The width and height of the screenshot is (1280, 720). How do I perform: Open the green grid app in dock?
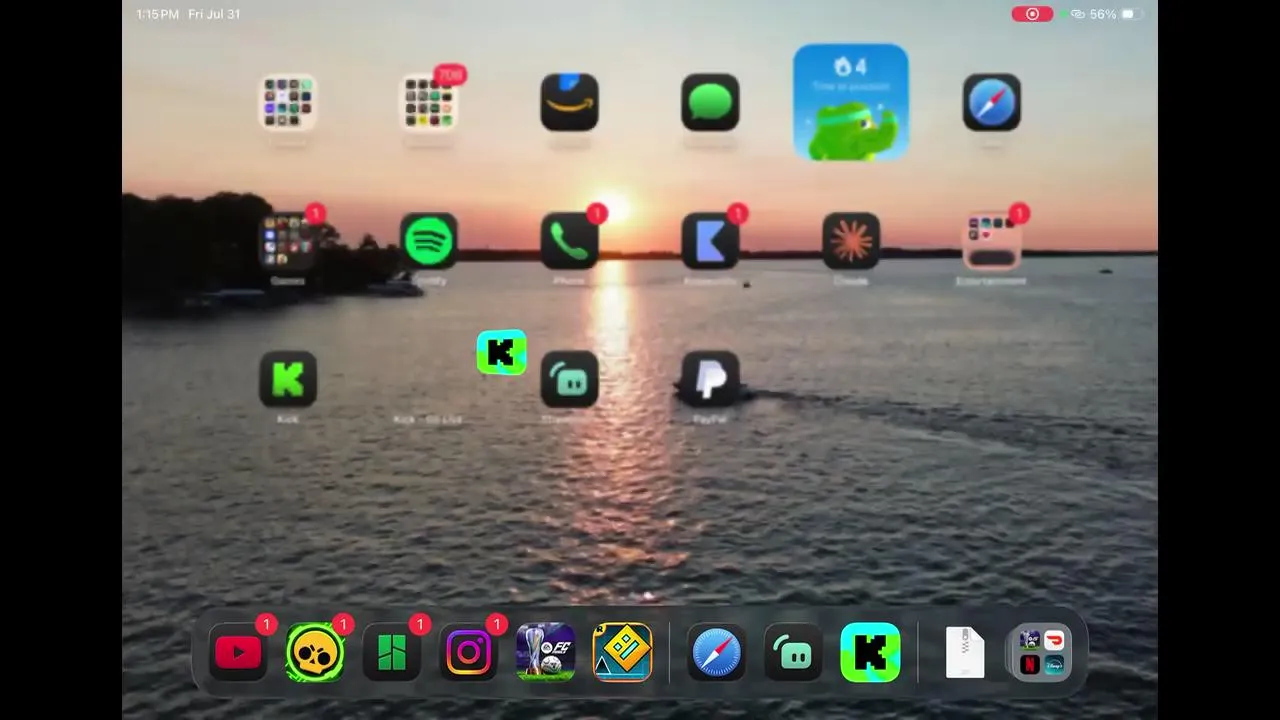(x=392, y=653)
